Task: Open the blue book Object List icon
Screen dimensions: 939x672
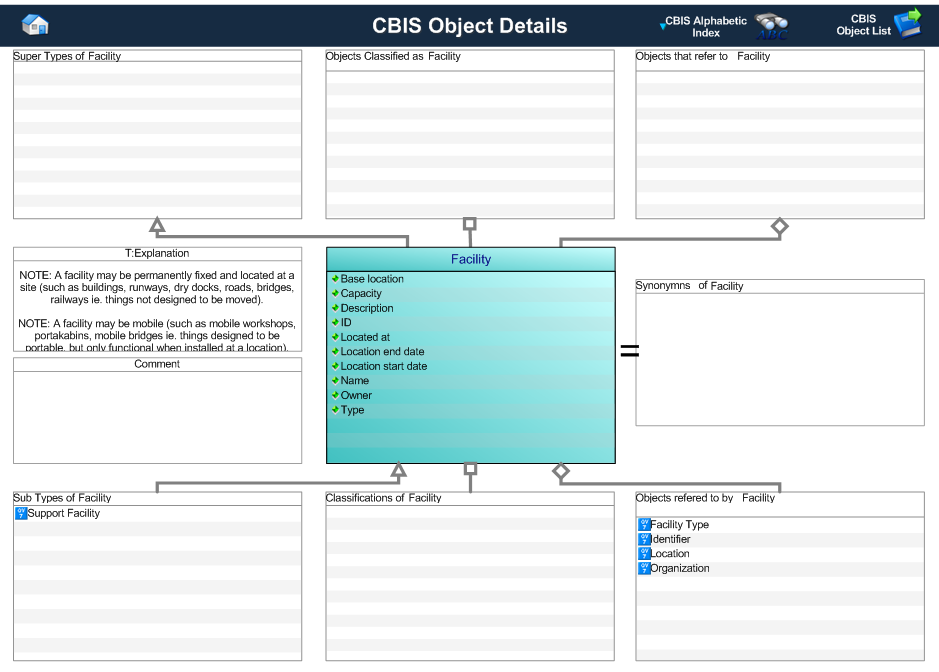Action: 908,23
